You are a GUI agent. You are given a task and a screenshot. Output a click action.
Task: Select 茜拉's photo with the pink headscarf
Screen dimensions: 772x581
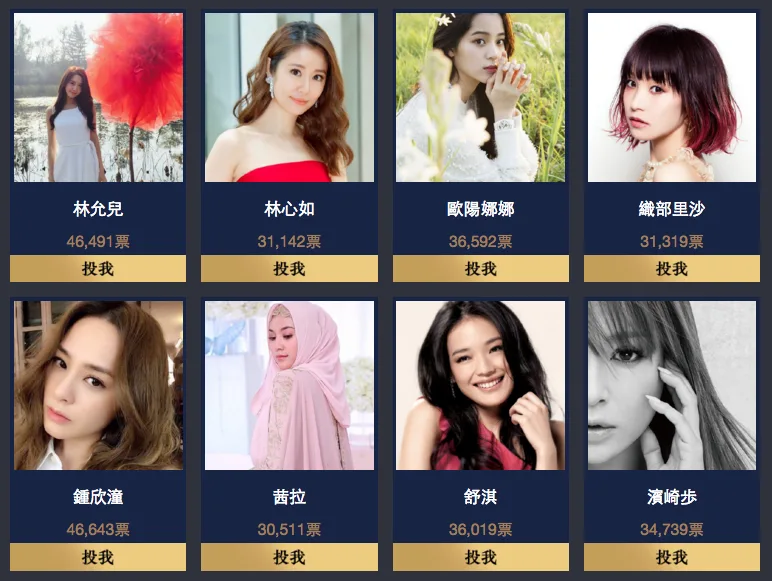(290, 386)
